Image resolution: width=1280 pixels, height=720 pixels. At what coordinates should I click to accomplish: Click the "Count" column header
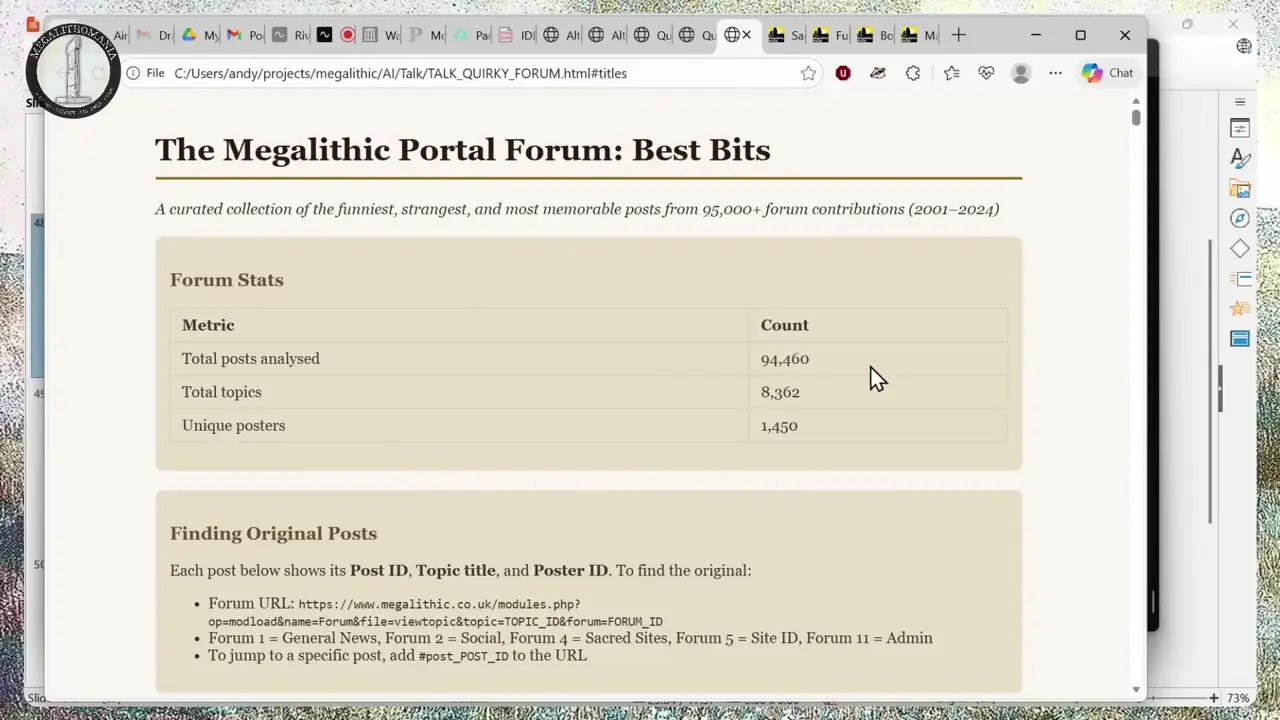click(784, 325)
